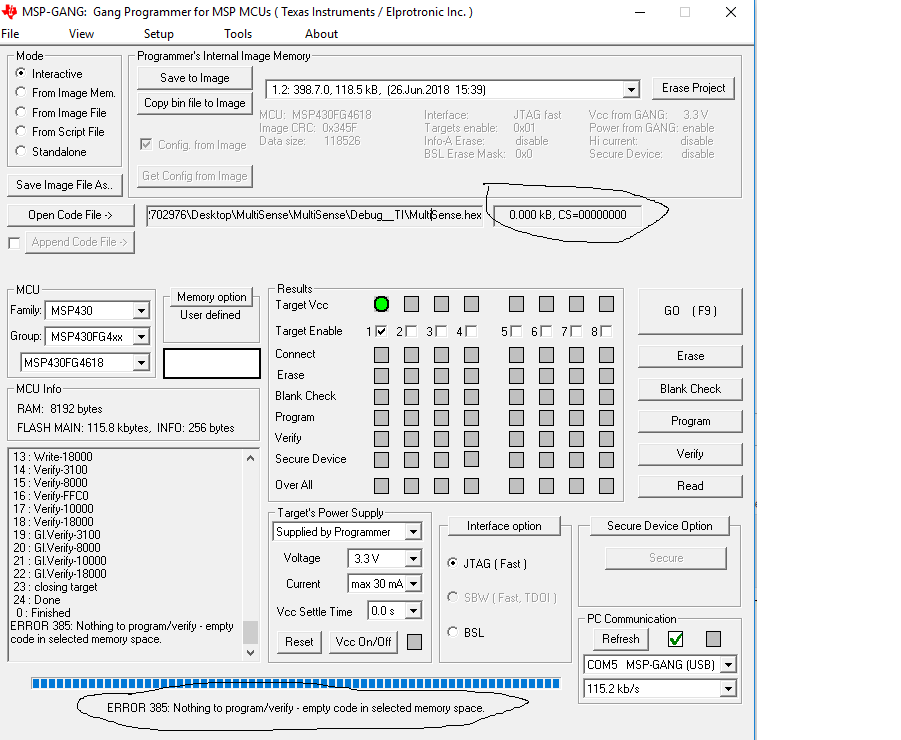The height and width of the screenshot is (740, 901).
Task: Uncheck Target Enable 1 checkbox
Action: point(380,331)
